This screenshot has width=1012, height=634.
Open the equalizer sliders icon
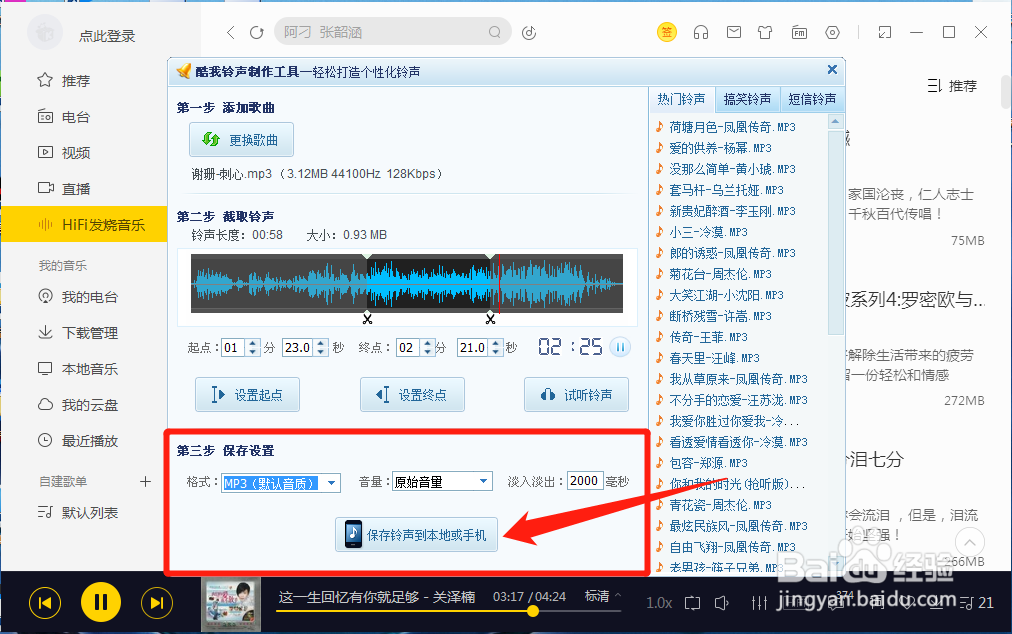(760, 603)
